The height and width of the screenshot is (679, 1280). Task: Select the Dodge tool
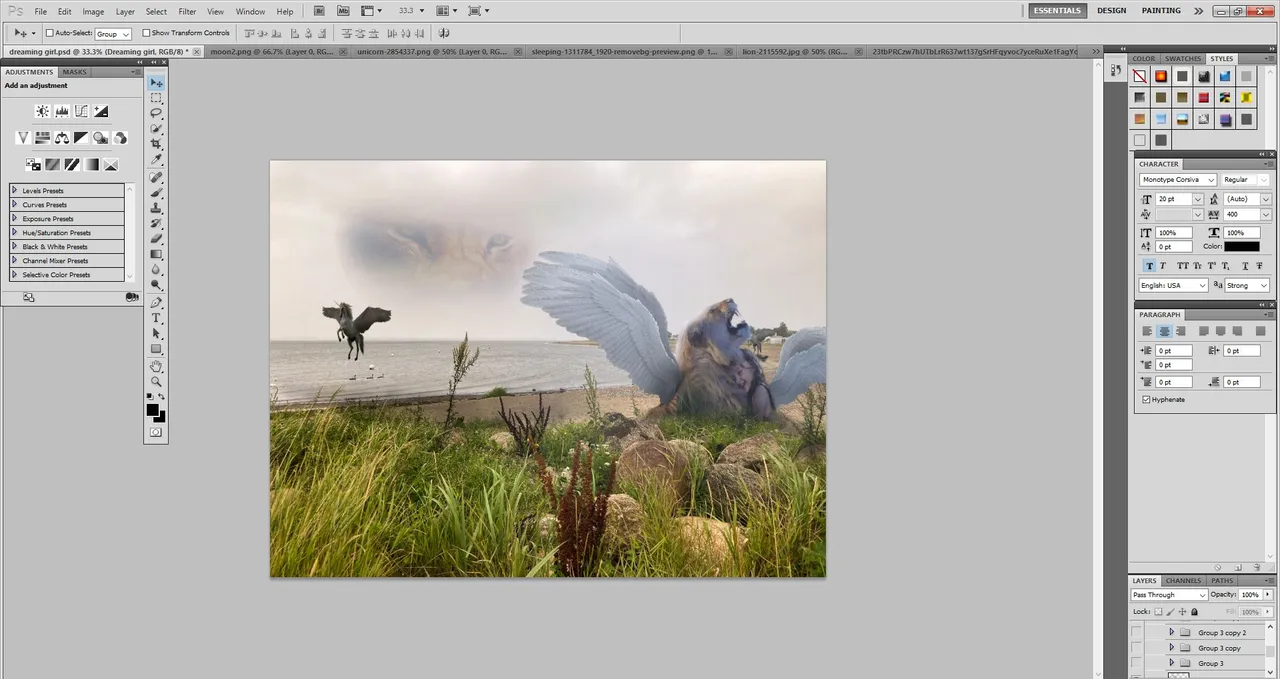pos(156,285)
